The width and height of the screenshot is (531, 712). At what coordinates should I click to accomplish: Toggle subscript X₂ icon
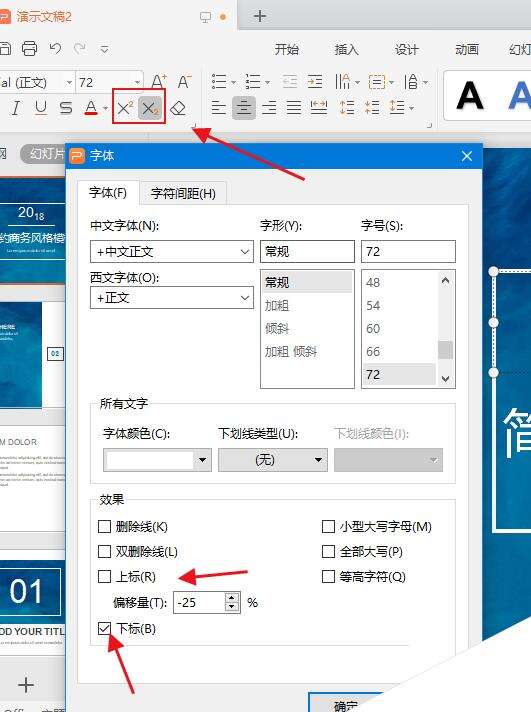pyautogui.click(x=150, y=108)
